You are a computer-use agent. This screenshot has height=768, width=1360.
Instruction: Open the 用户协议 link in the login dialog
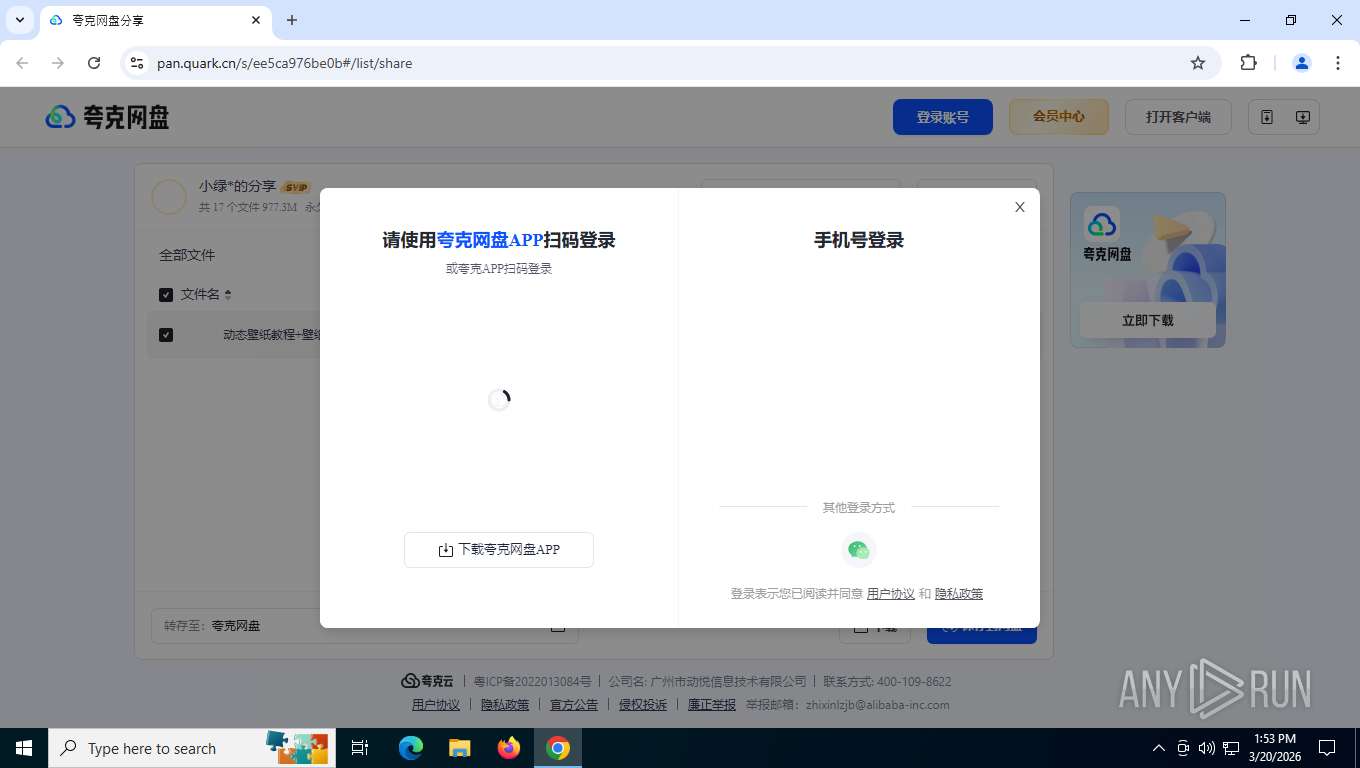[x=890, y=594]
